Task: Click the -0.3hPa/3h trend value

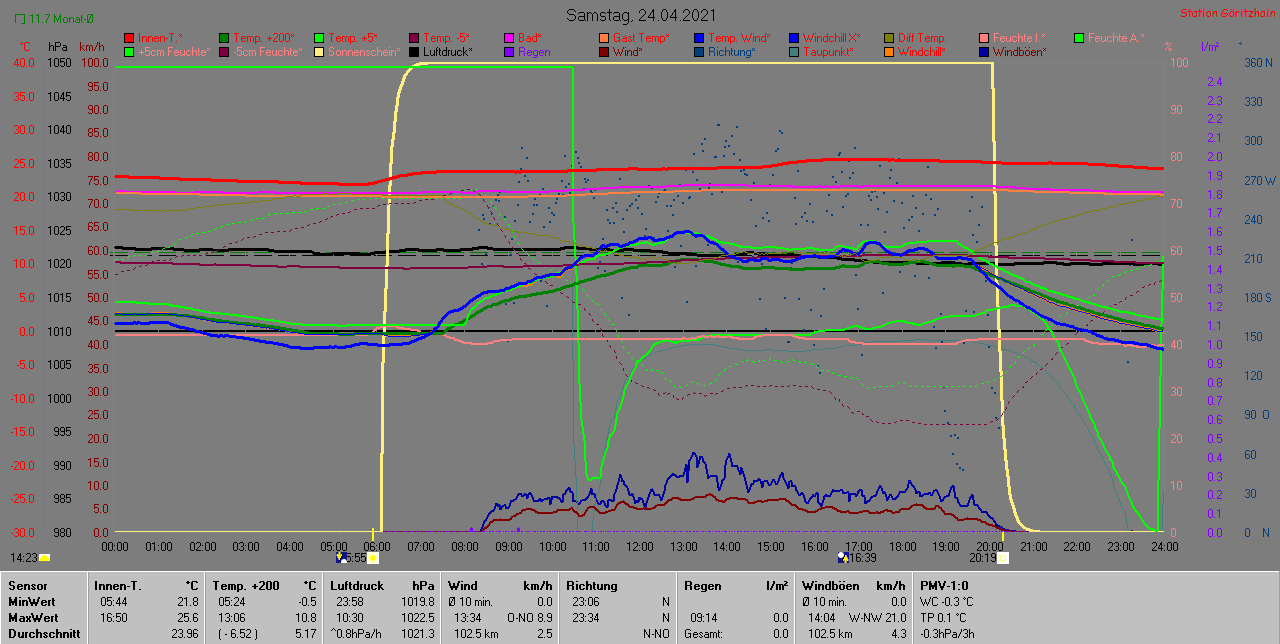Action: point(949,634)
